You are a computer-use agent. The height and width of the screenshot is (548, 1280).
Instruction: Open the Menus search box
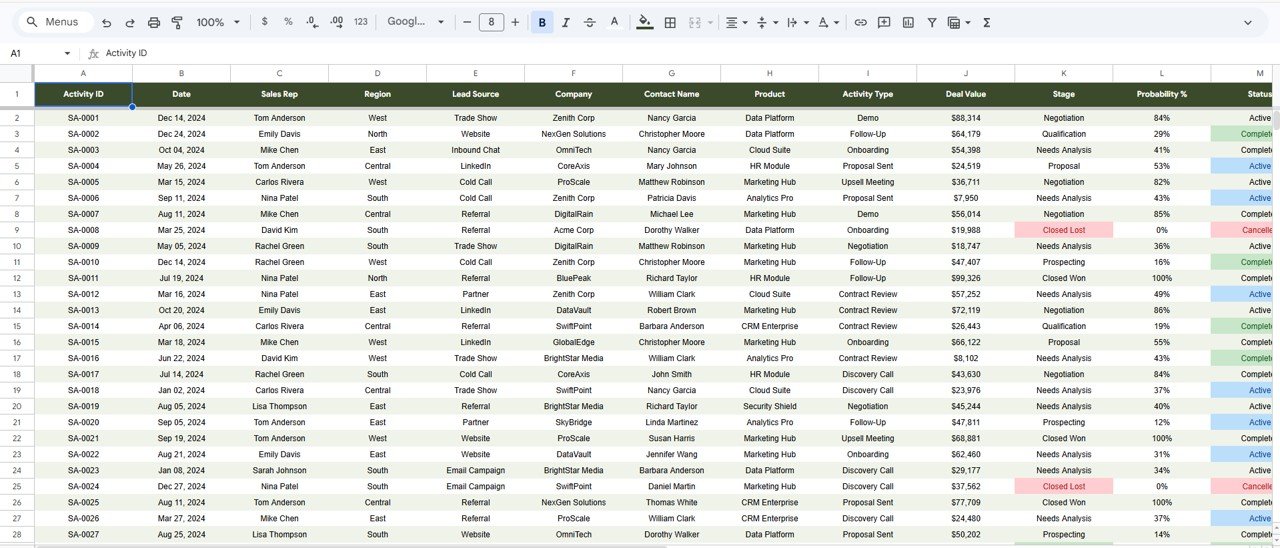tap(55, 22)
